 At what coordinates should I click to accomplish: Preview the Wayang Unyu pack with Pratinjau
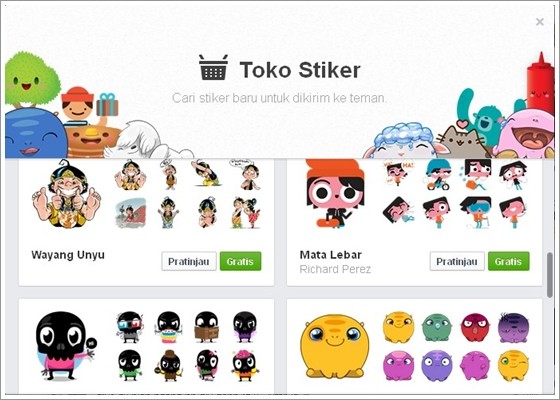189,261
